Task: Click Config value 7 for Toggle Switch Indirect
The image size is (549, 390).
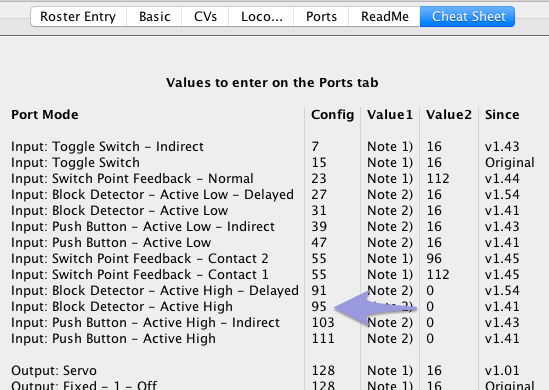Action: point(315,146)
